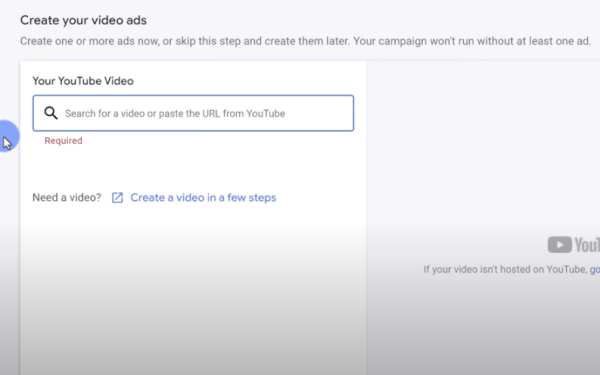This screenshot has width=600, height=375.
Task: Click the external link icon beside Create a video
Action: [x=117, y=197]
